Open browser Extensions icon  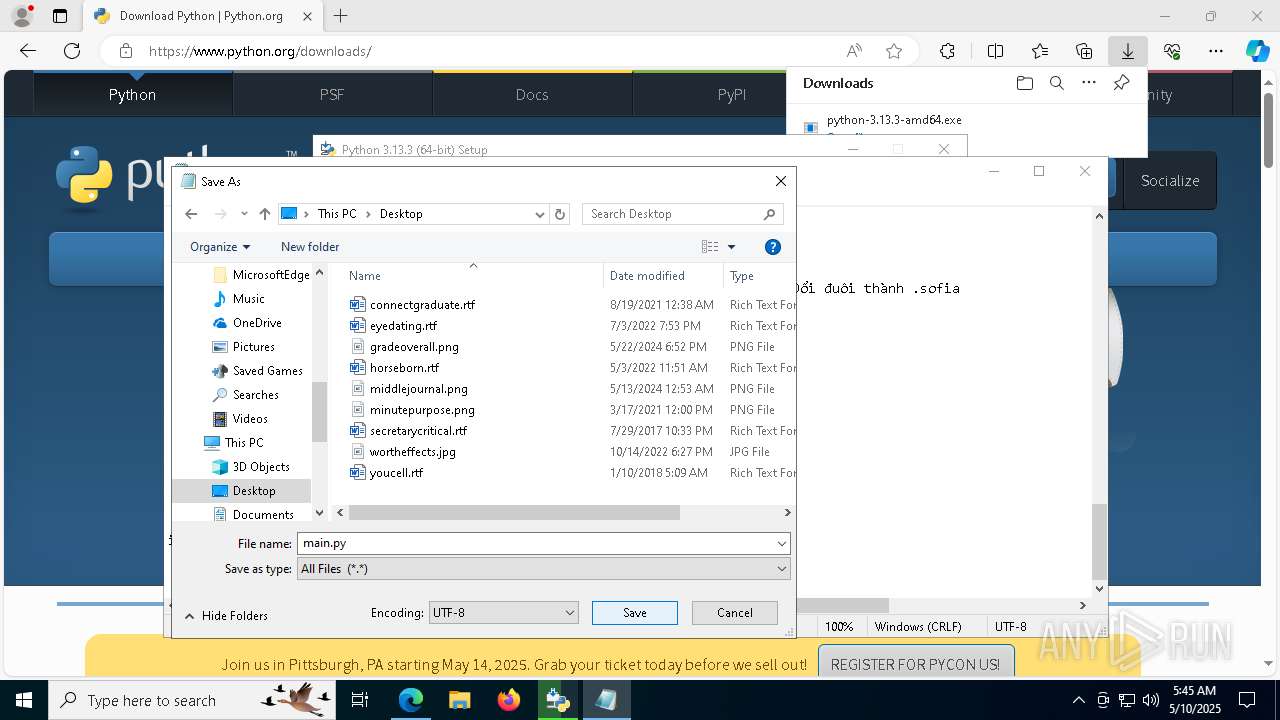point(947,51)
